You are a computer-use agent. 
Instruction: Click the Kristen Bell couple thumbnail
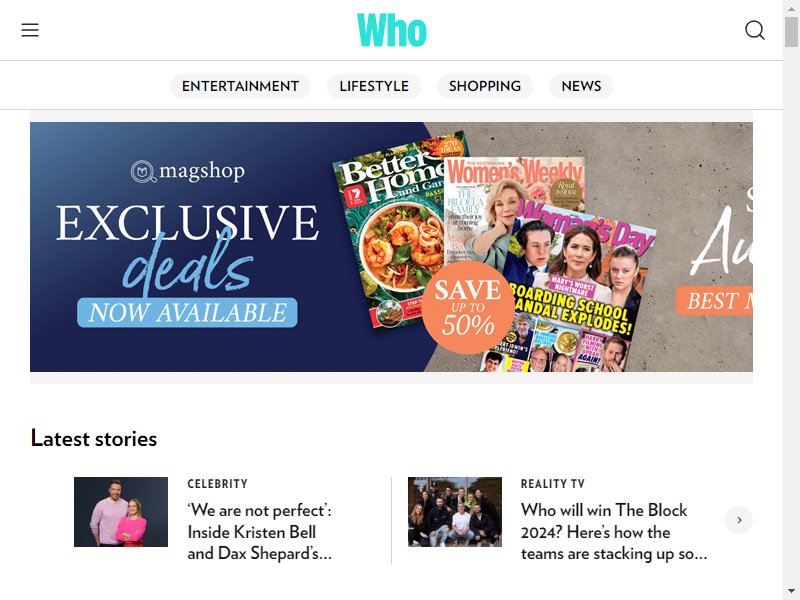click(121, 512)
